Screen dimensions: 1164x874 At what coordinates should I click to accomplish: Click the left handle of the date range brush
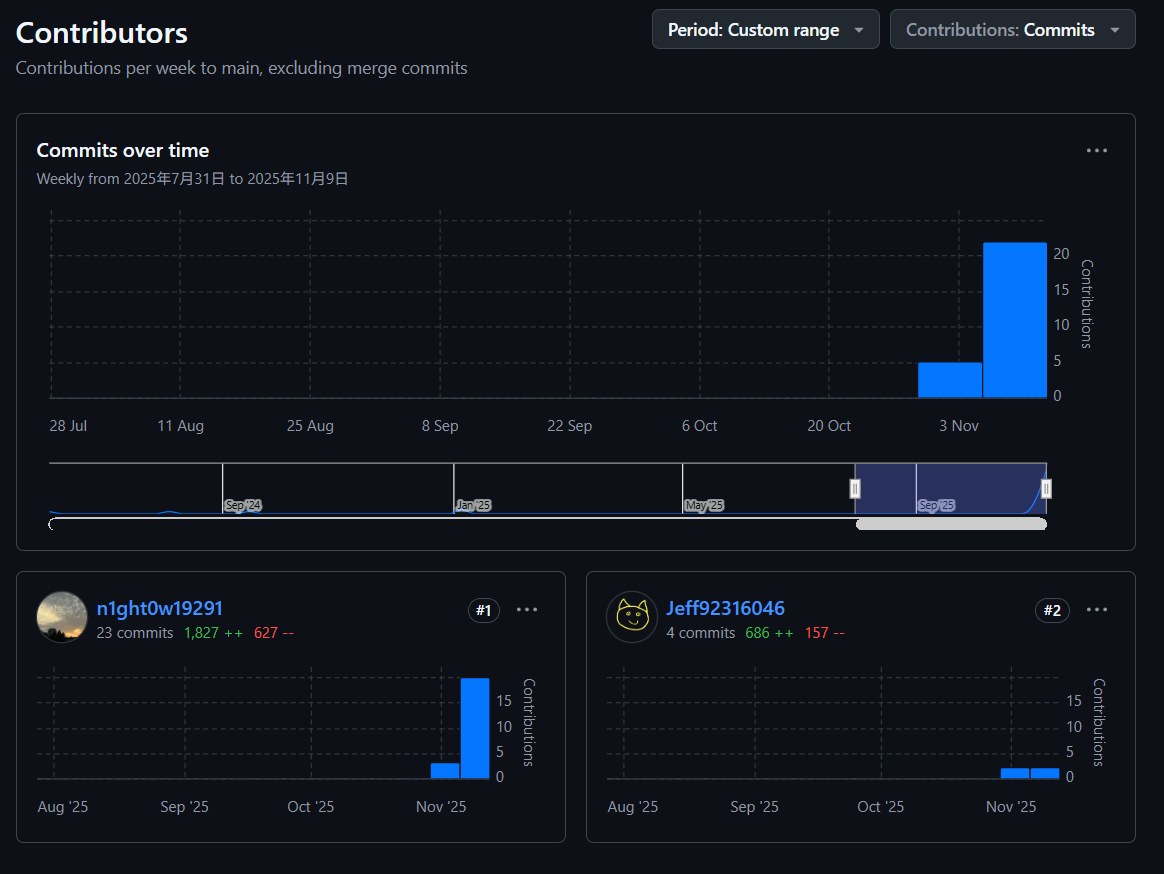point(856,489)
